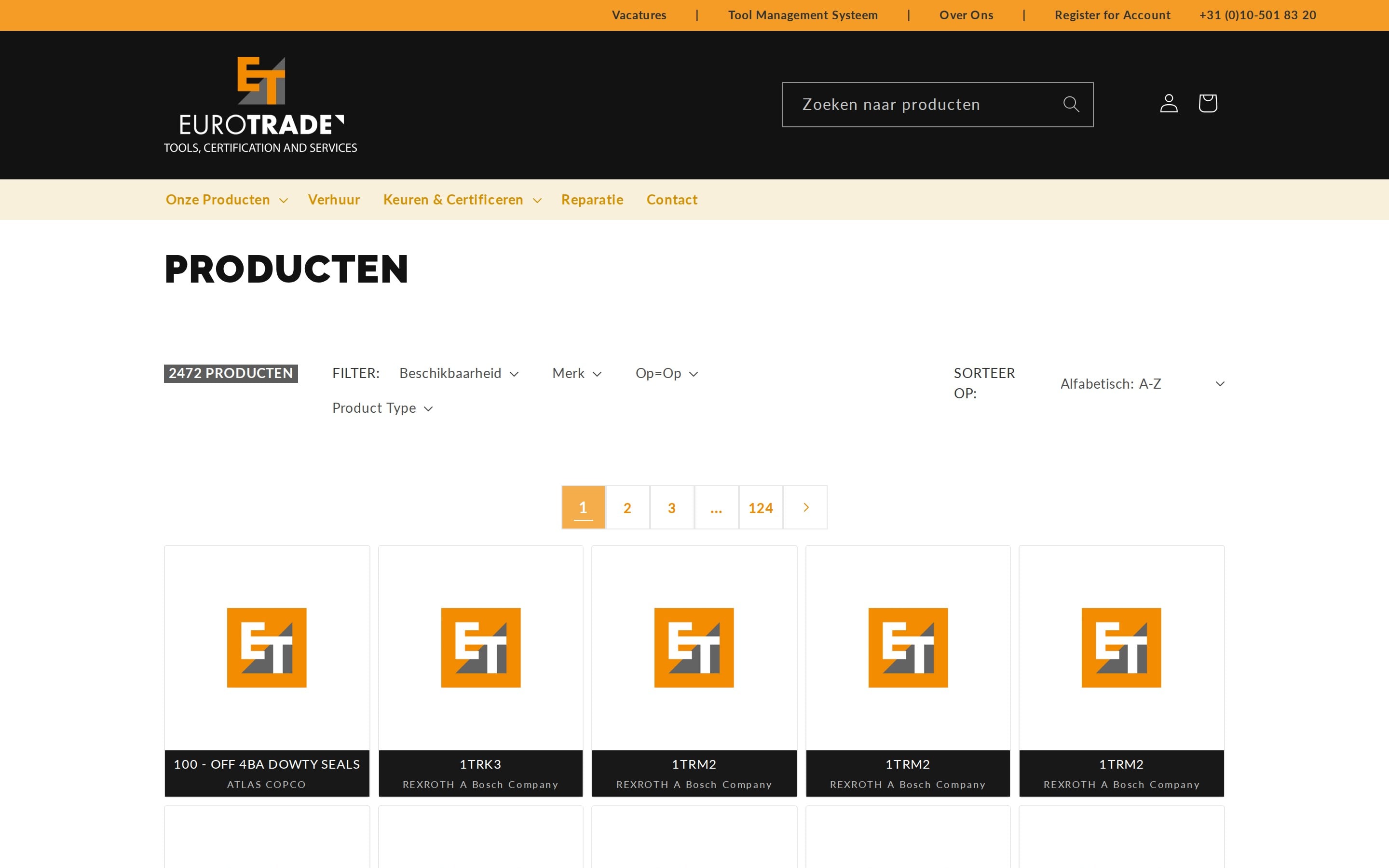
Task: Go to page 2 in pagination
Action: [x=627, y=507]
